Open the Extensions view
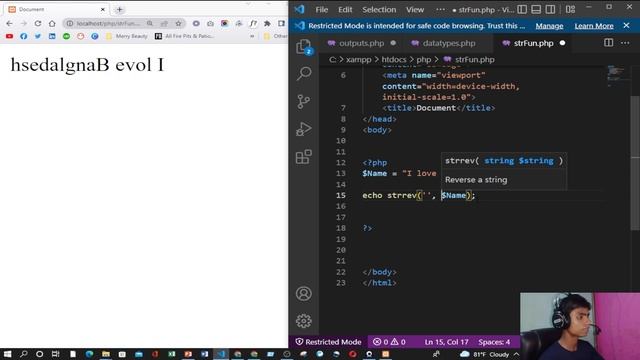Viewport: 640px width, 360px height. [x=304, y=157]
